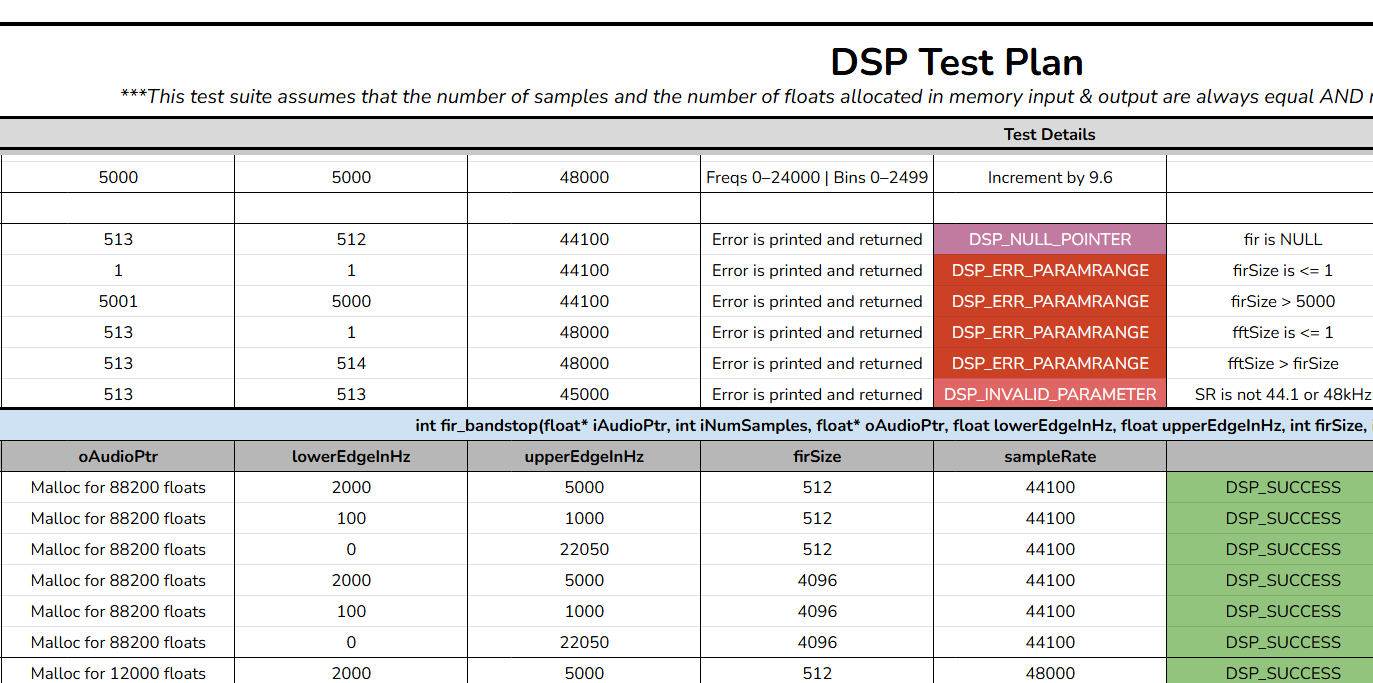Click the 'Increment by 9.6' cell
The width and height of the screenshot is (1373, 683).
[1049, 177]
